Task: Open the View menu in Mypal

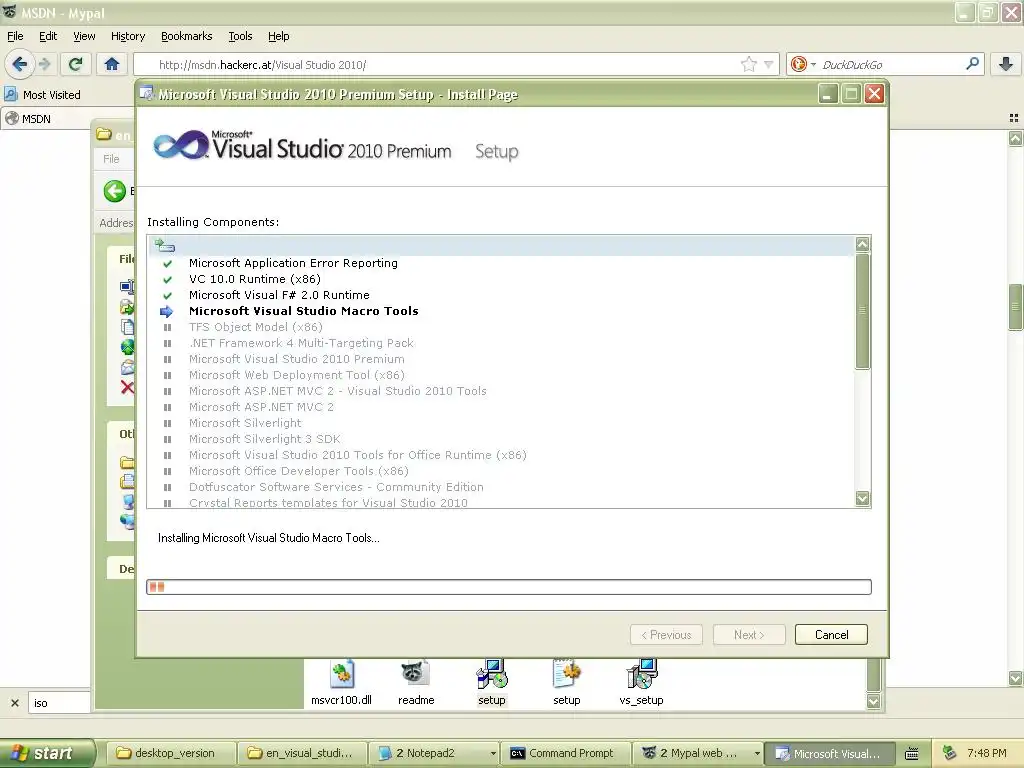Action: [x=84, y=37]
